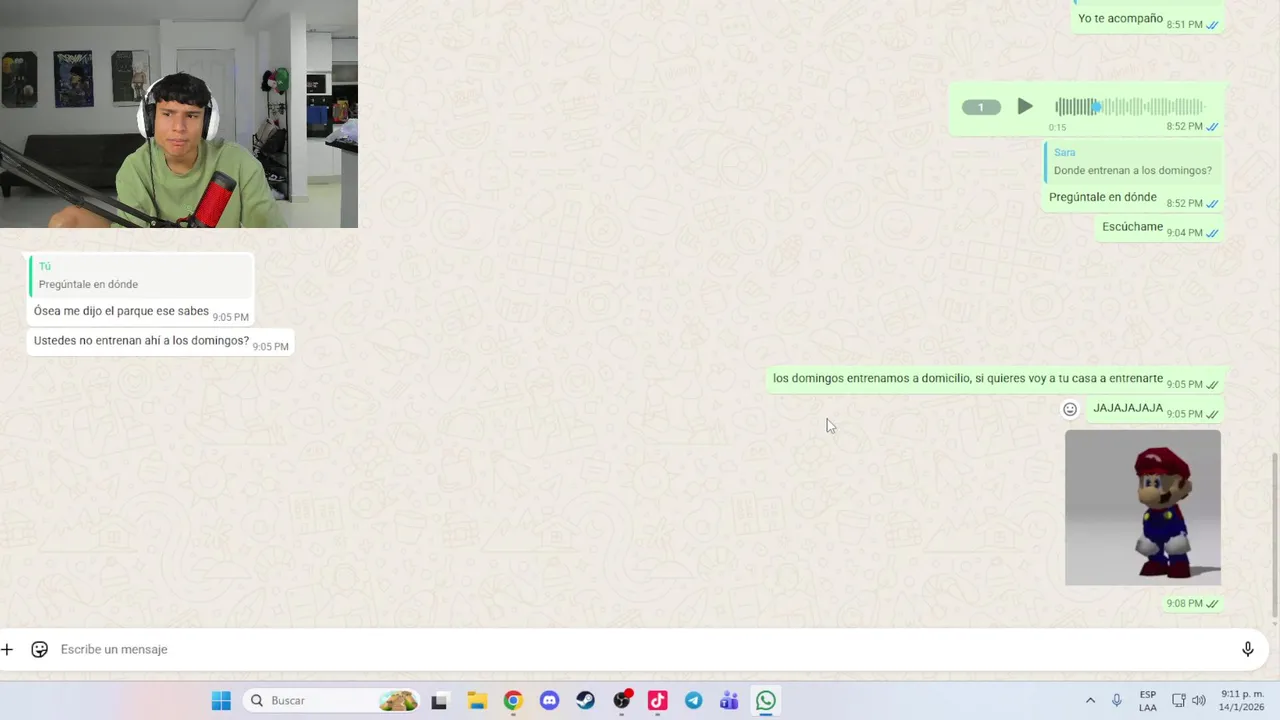This screenshot has width=1280, height=720.
Task: Switch to Google Chrome in the taskbar
Action: pyautogui.click(x=513, y=701)
